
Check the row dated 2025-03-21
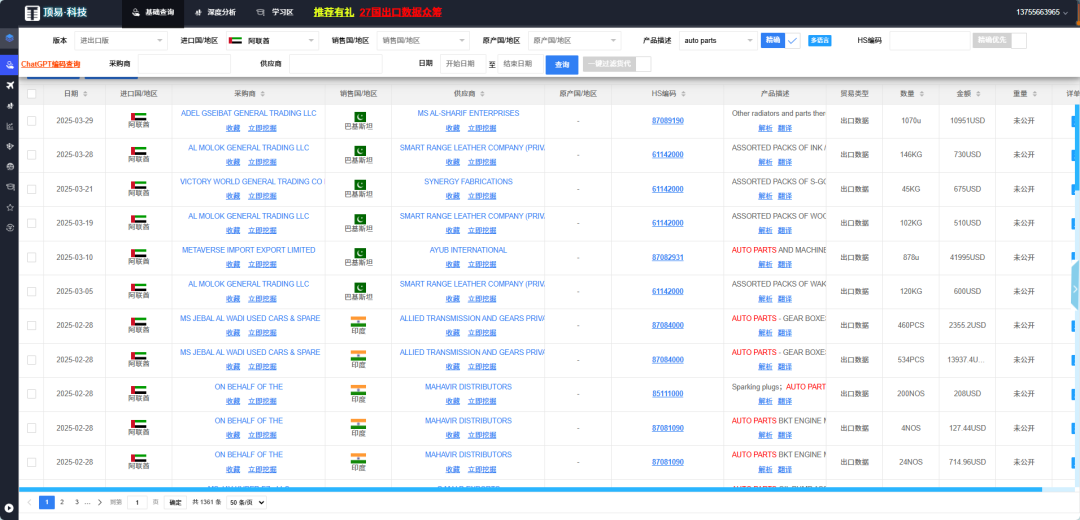tap(32, 189)
